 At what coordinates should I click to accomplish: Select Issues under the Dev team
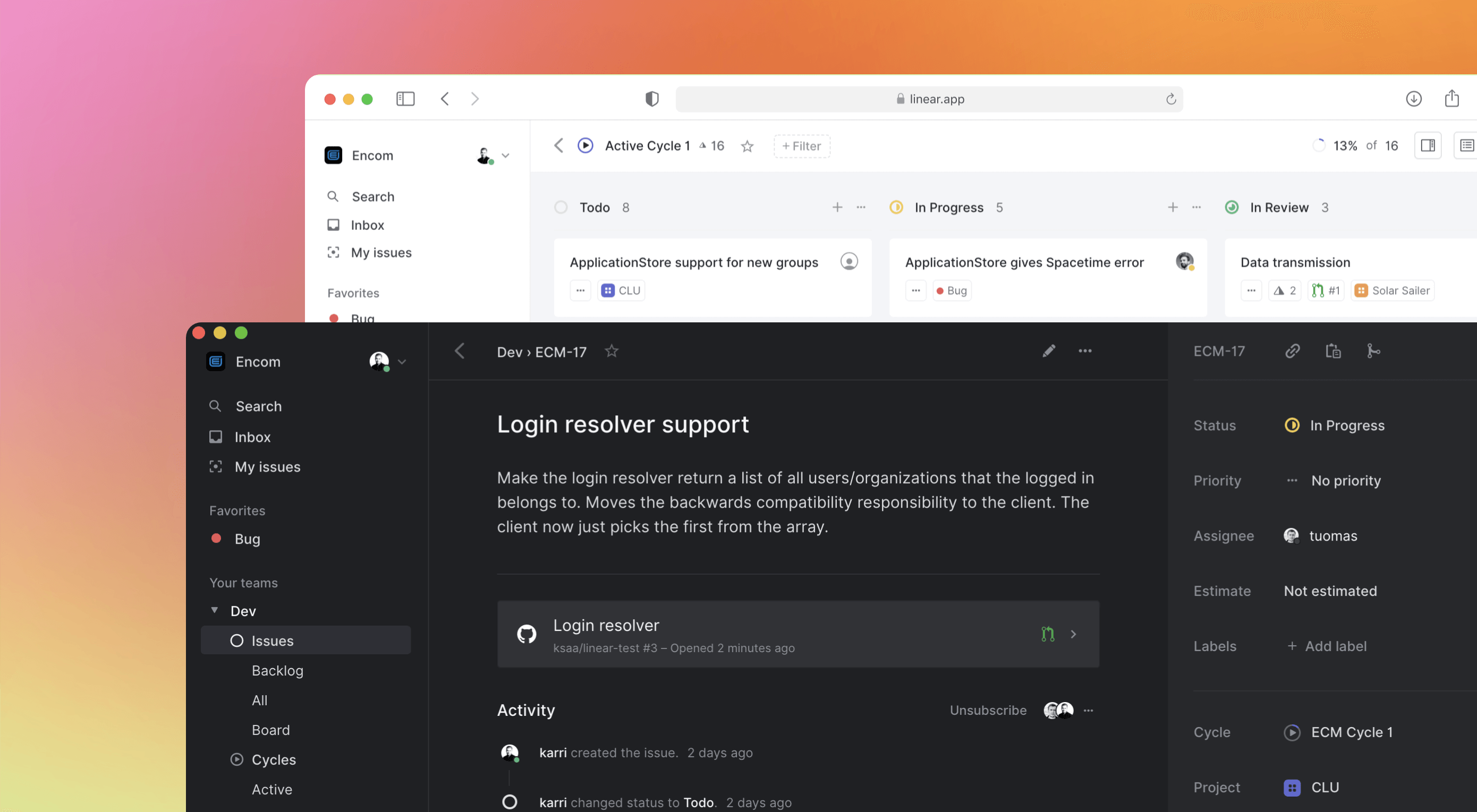[x=305, y=640]
